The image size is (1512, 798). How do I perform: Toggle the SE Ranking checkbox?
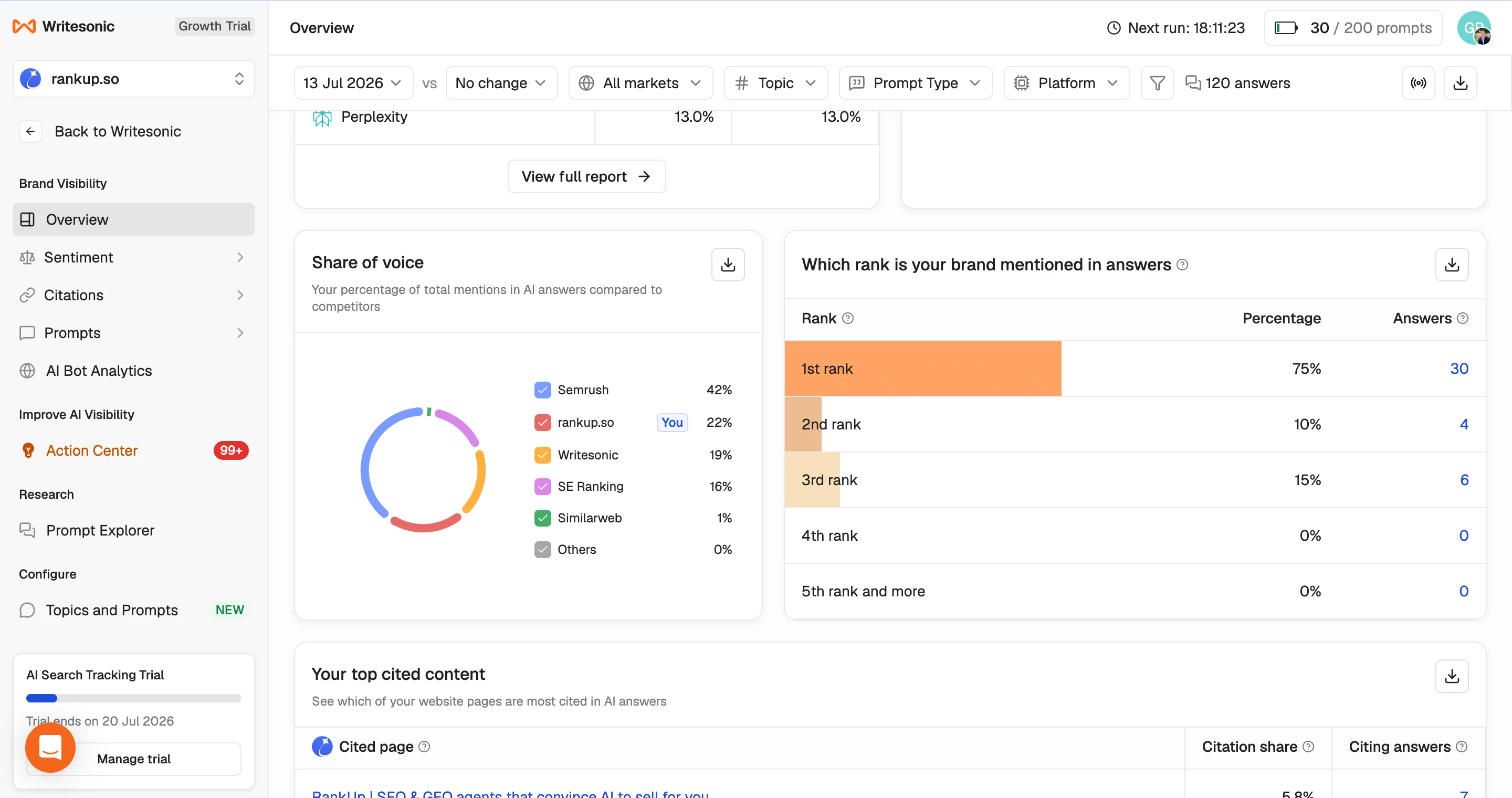pos(542,487)
